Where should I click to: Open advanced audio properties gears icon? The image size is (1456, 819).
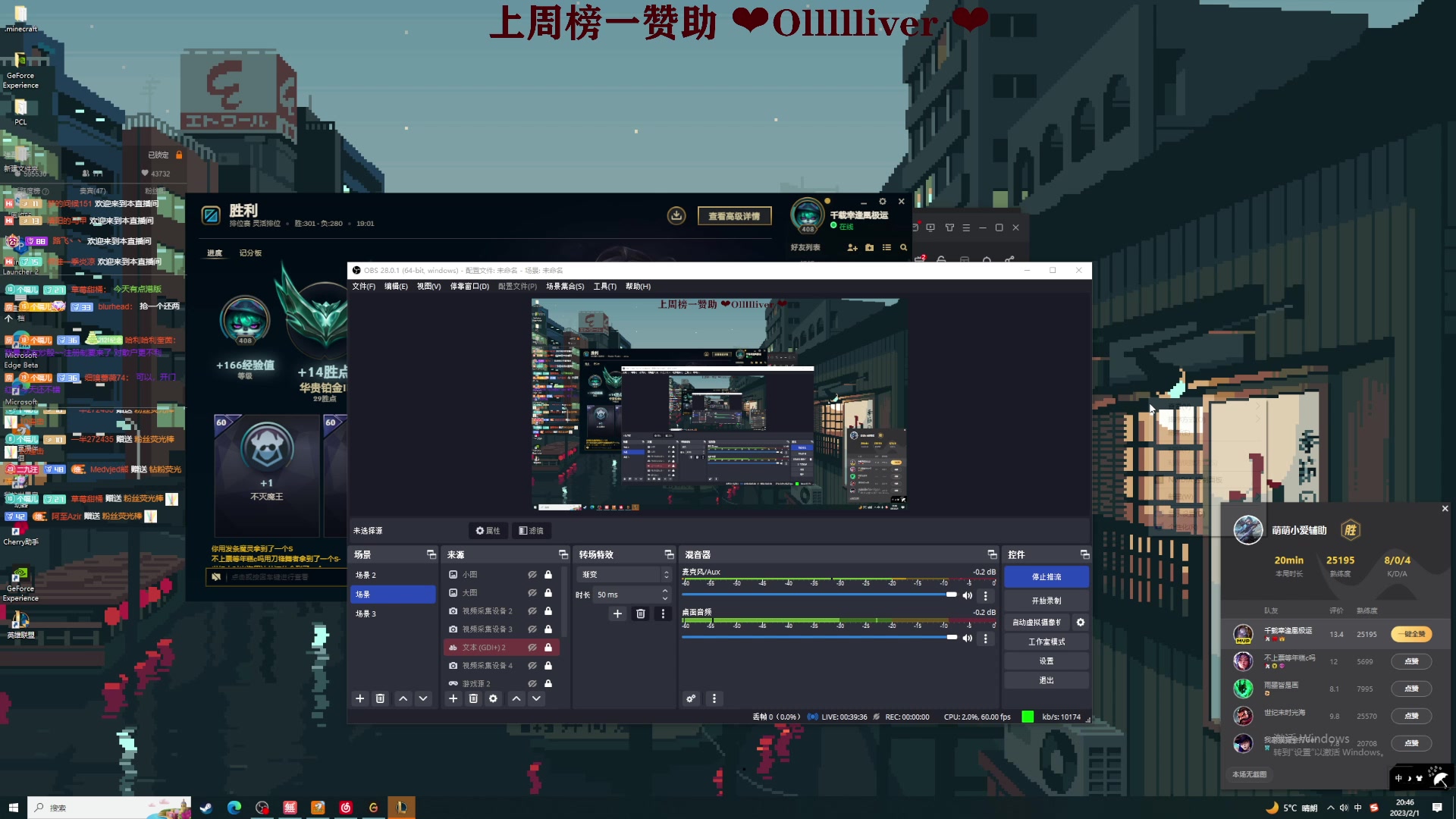click(x=691, y=698)
